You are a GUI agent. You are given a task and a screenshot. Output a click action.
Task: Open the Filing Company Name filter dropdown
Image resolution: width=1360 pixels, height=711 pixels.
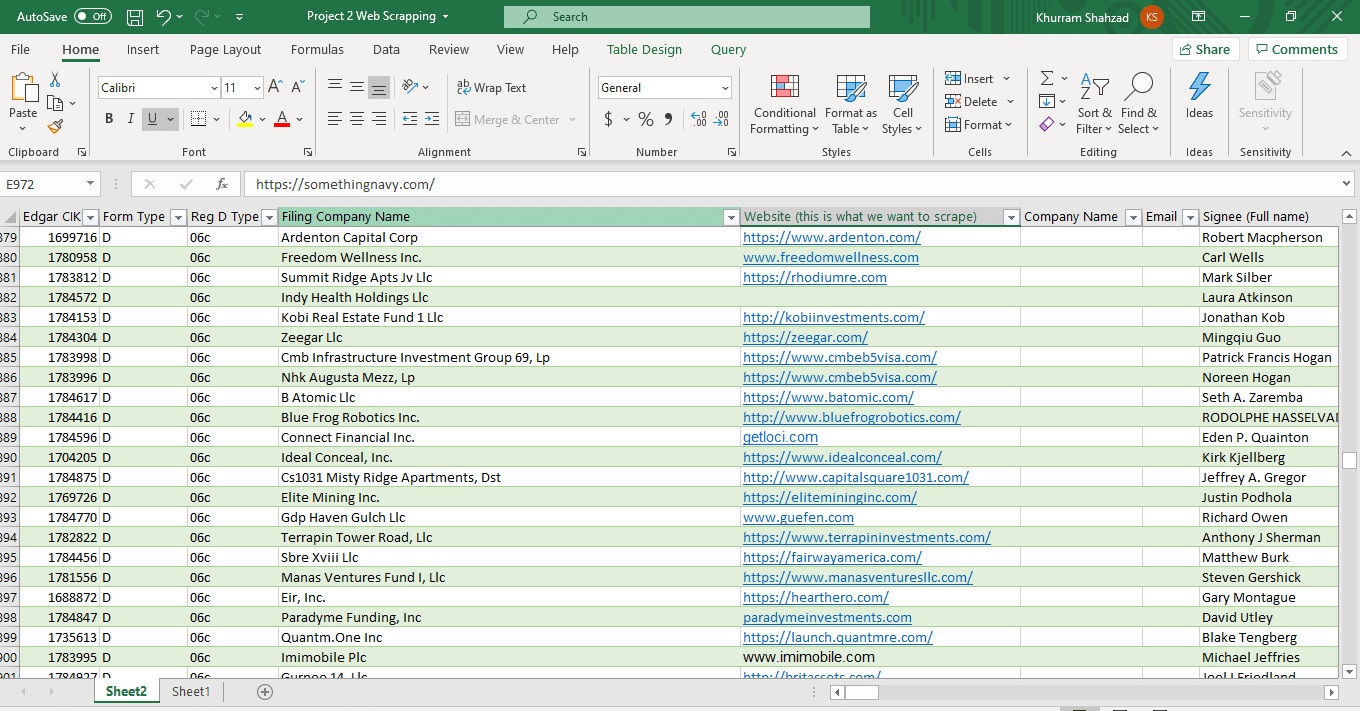[729, 217]
